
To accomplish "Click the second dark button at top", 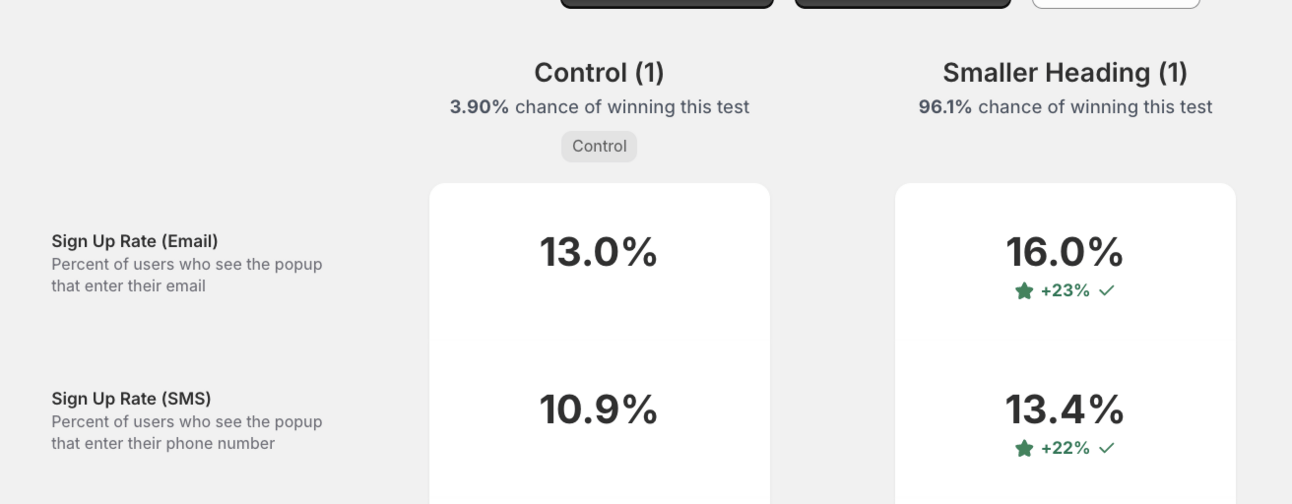I will [x=903, y=3].
